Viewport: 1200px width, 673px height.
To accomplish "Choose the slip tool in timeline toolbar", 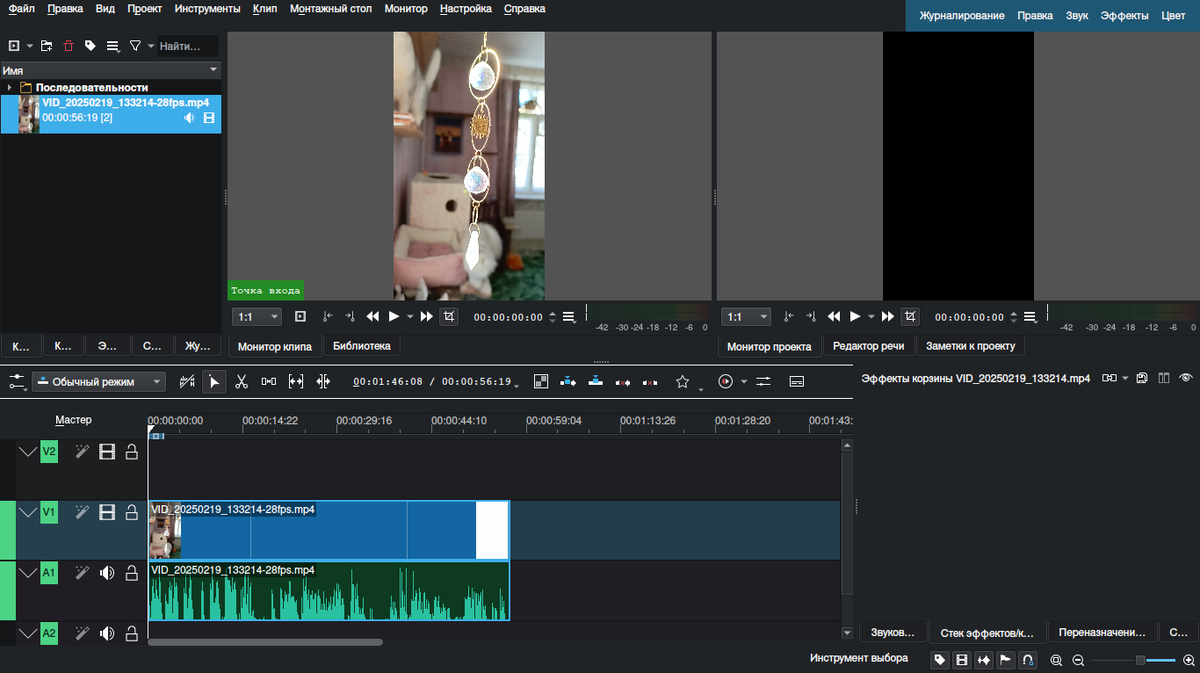I will [296, 381].
